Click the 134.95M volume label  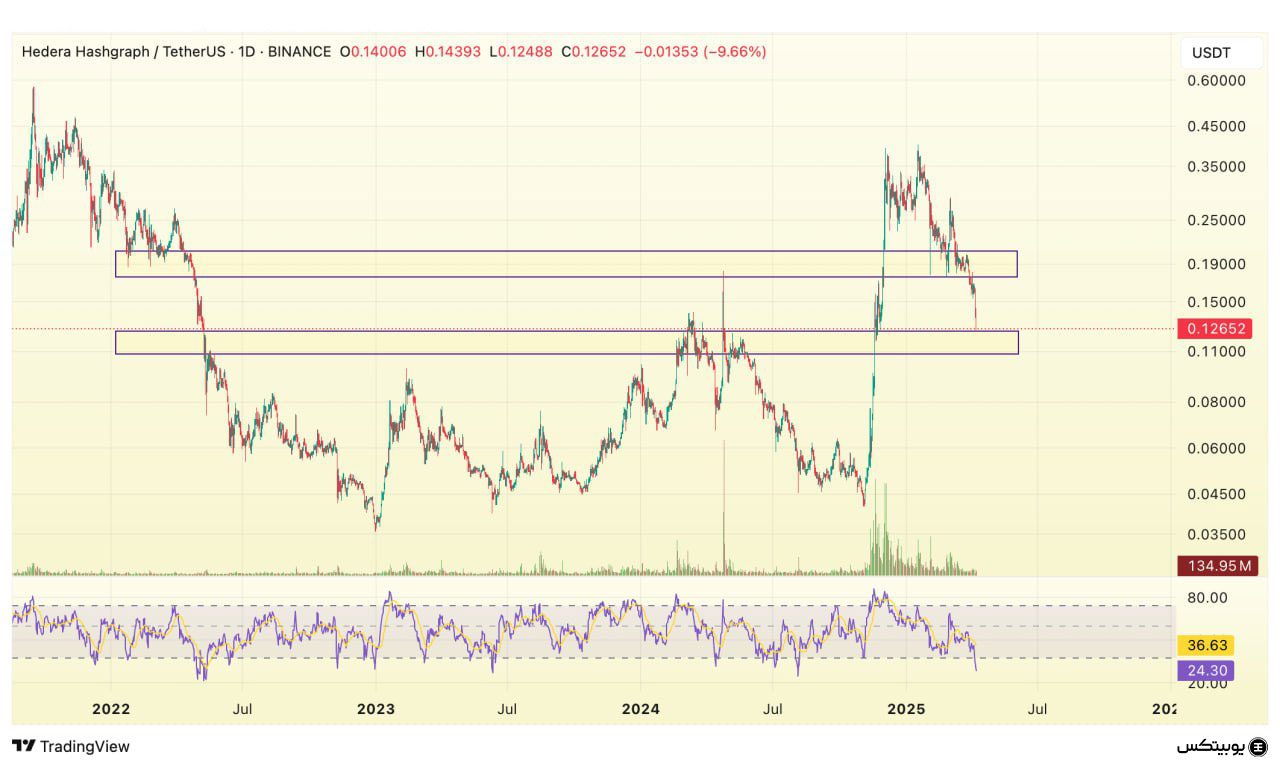pos(1216,566)
